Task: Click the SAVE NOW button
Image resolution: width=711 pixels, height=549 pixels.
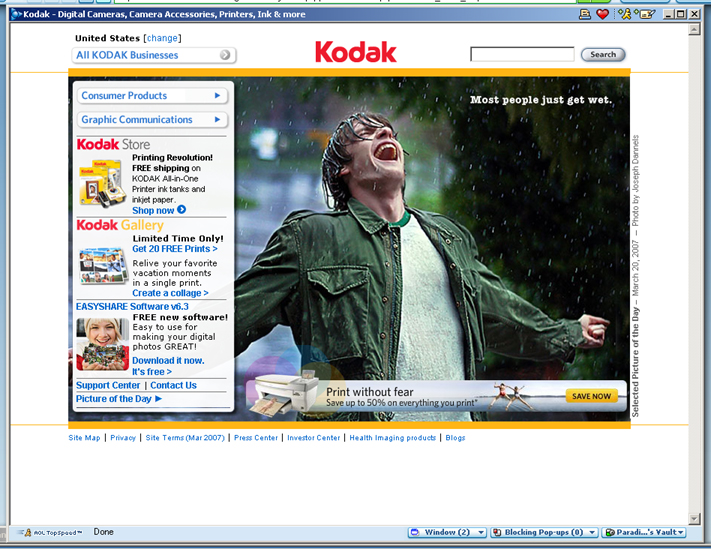Action: click(591, 396)
